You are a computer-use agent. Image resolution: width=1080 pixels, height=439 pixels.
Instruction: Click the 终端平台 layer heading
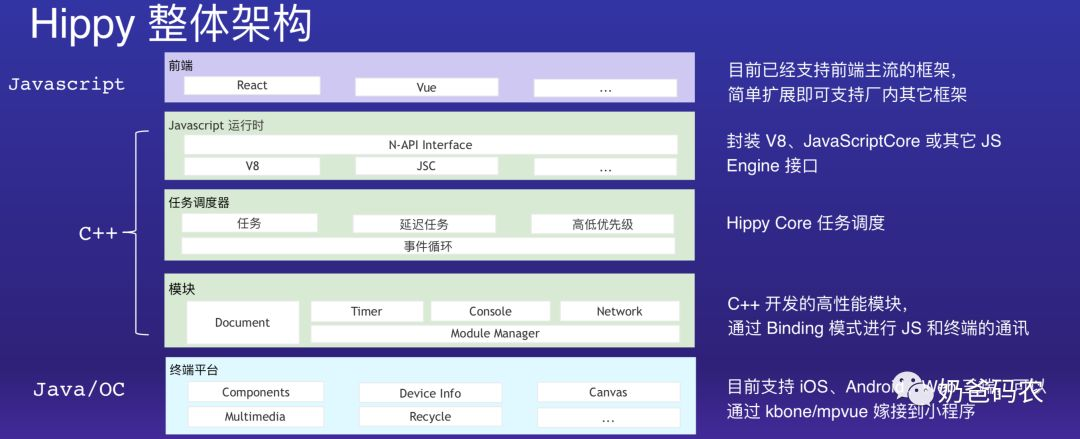194,370
